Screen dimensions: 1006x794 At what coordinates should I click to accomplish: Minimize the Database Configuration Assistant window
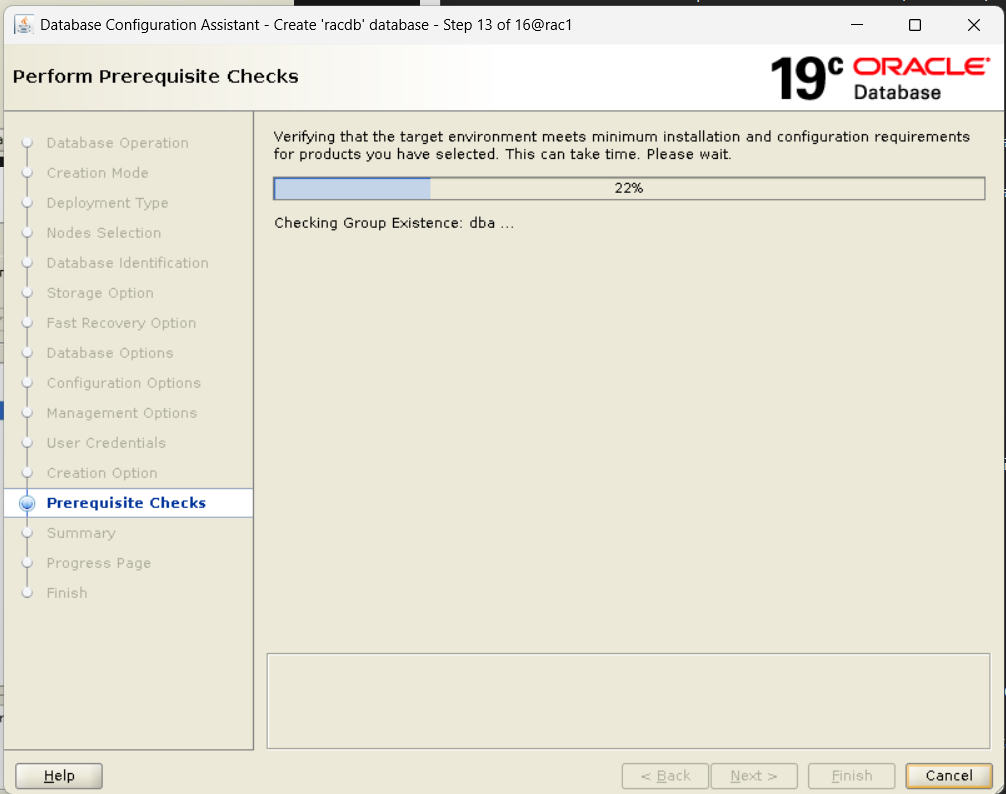coord(857,25)
